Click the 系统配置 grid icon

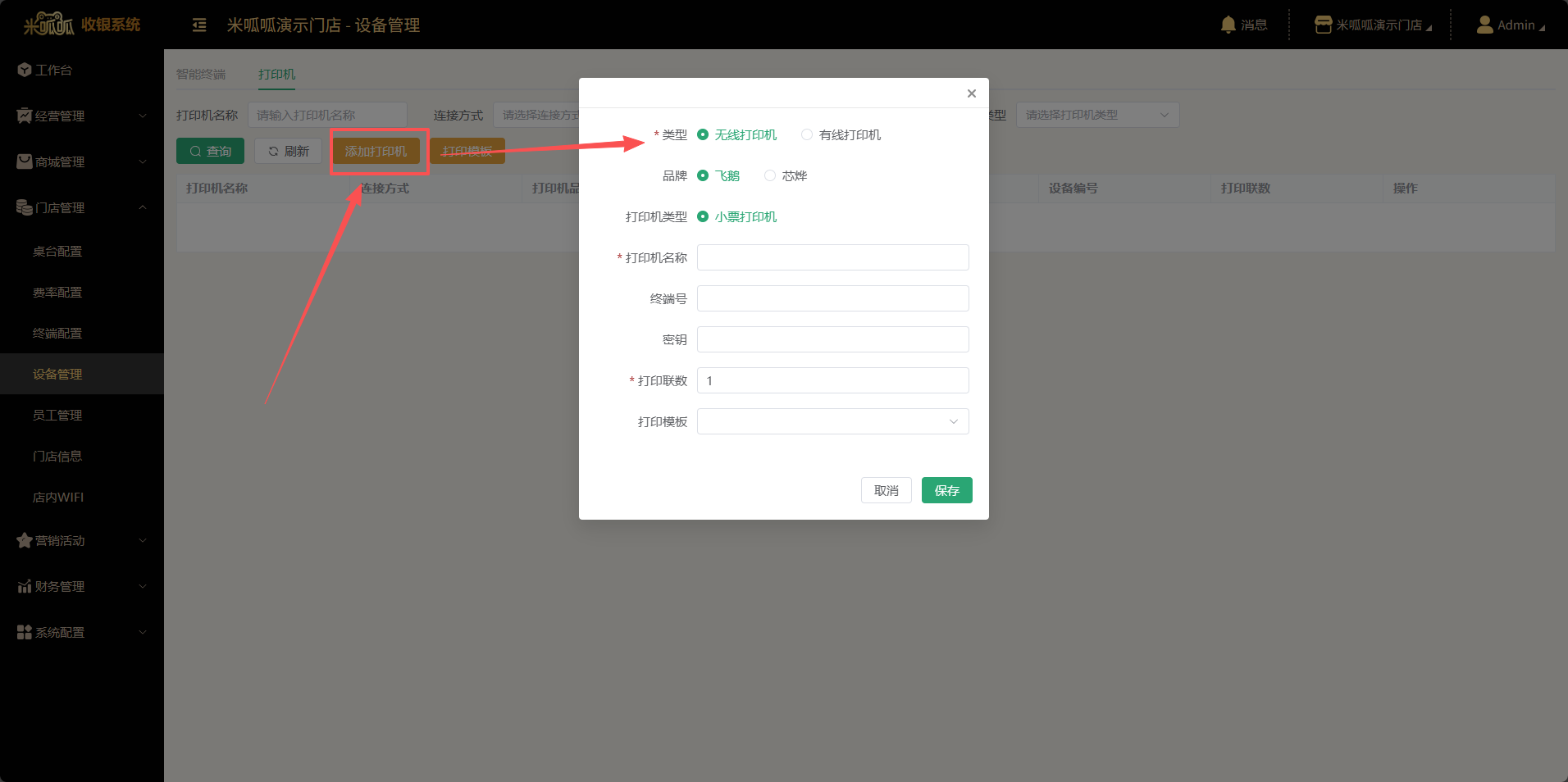25,633
